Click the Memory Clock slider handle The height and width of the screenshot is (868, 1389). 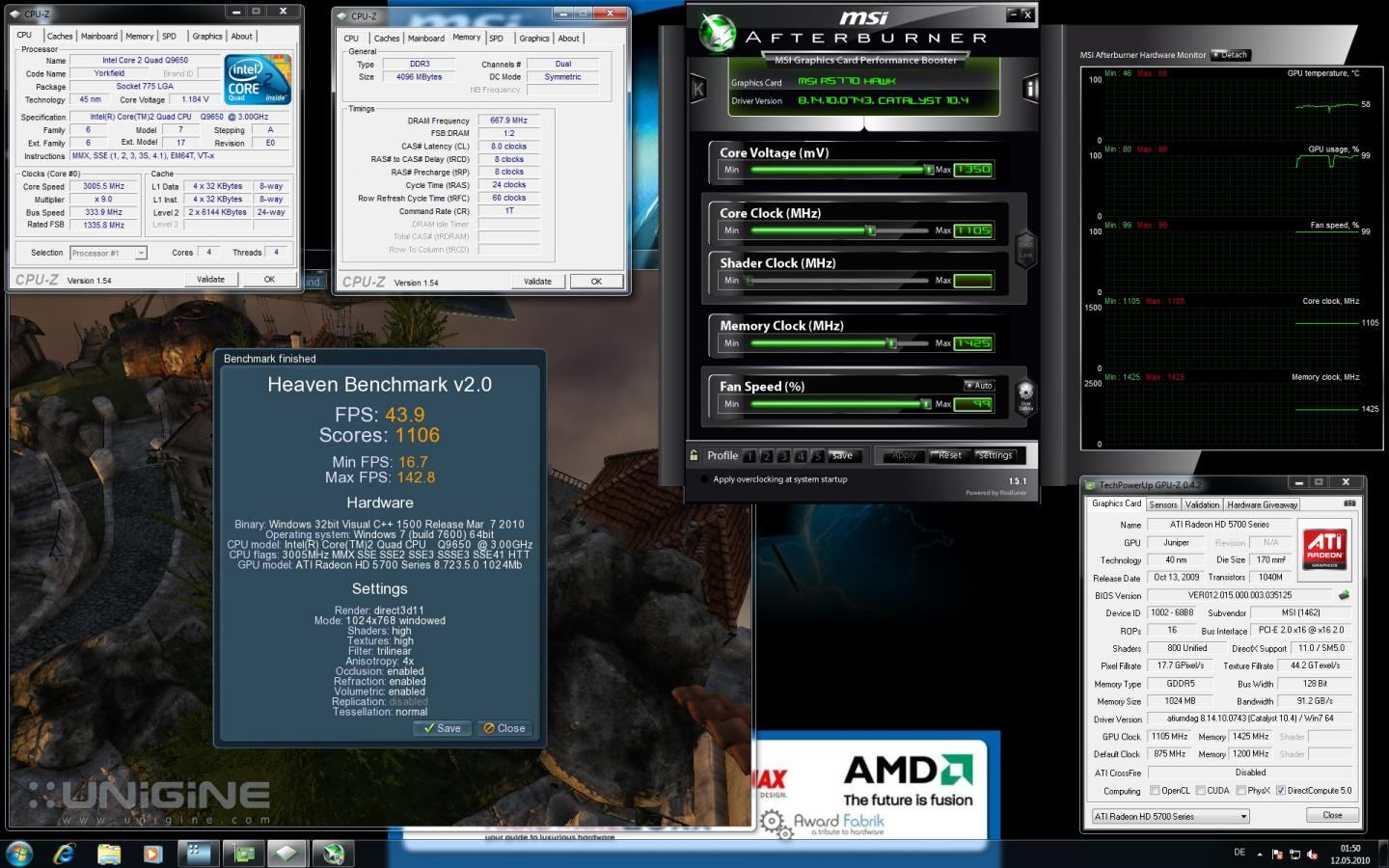pos(891,343)
